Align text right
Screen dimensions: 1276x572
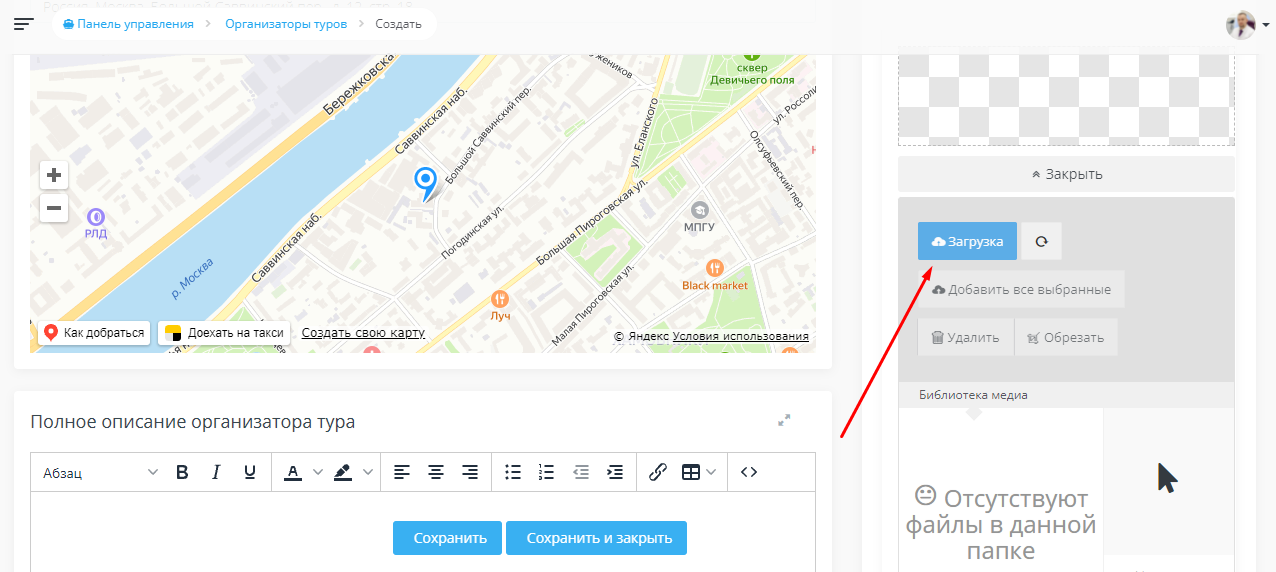click(x=470, y=473)
